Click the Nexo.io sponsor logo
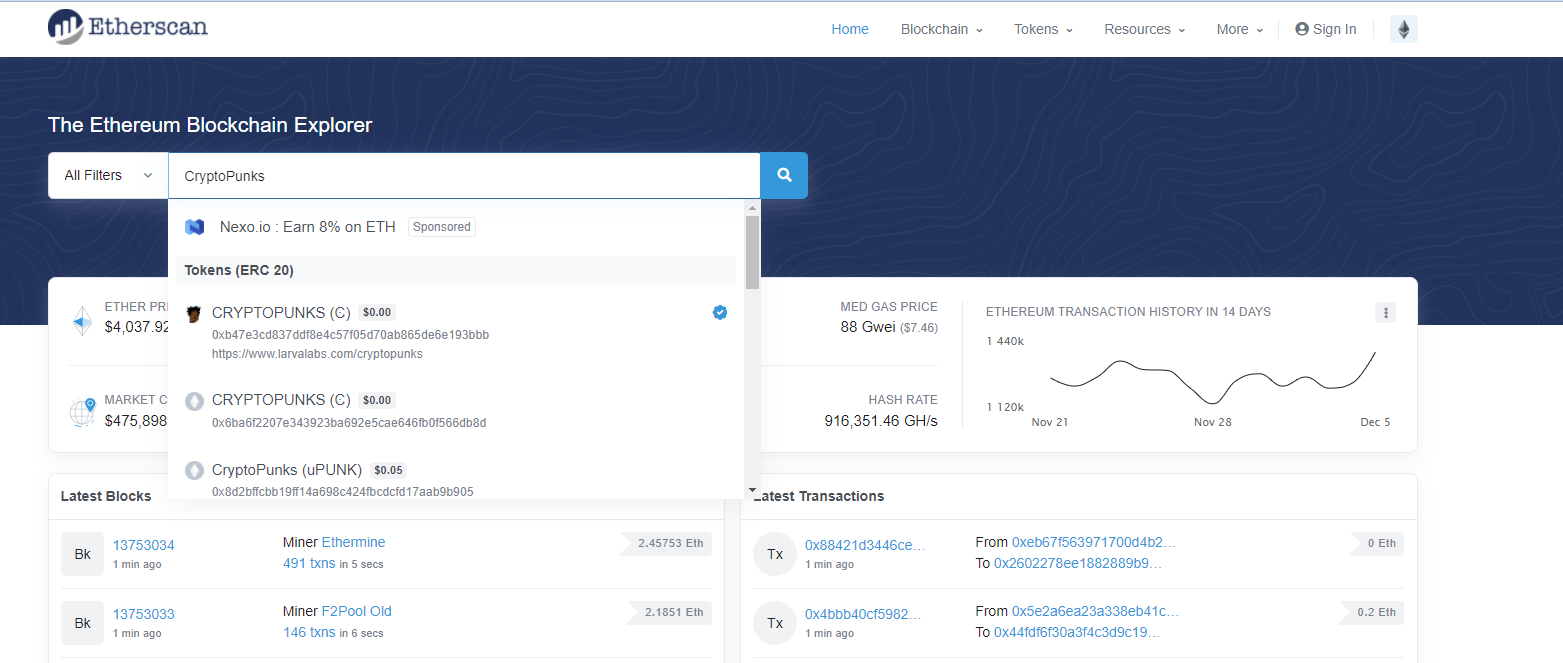Screen dimensions: 1563x663 (195, 227)
